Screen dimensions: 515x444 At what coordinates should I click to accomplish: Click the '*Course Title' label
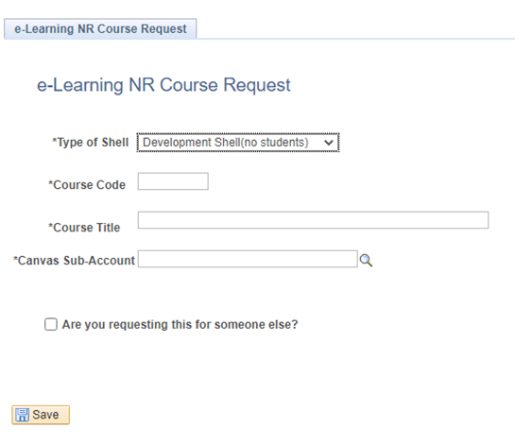pos(84,228)
